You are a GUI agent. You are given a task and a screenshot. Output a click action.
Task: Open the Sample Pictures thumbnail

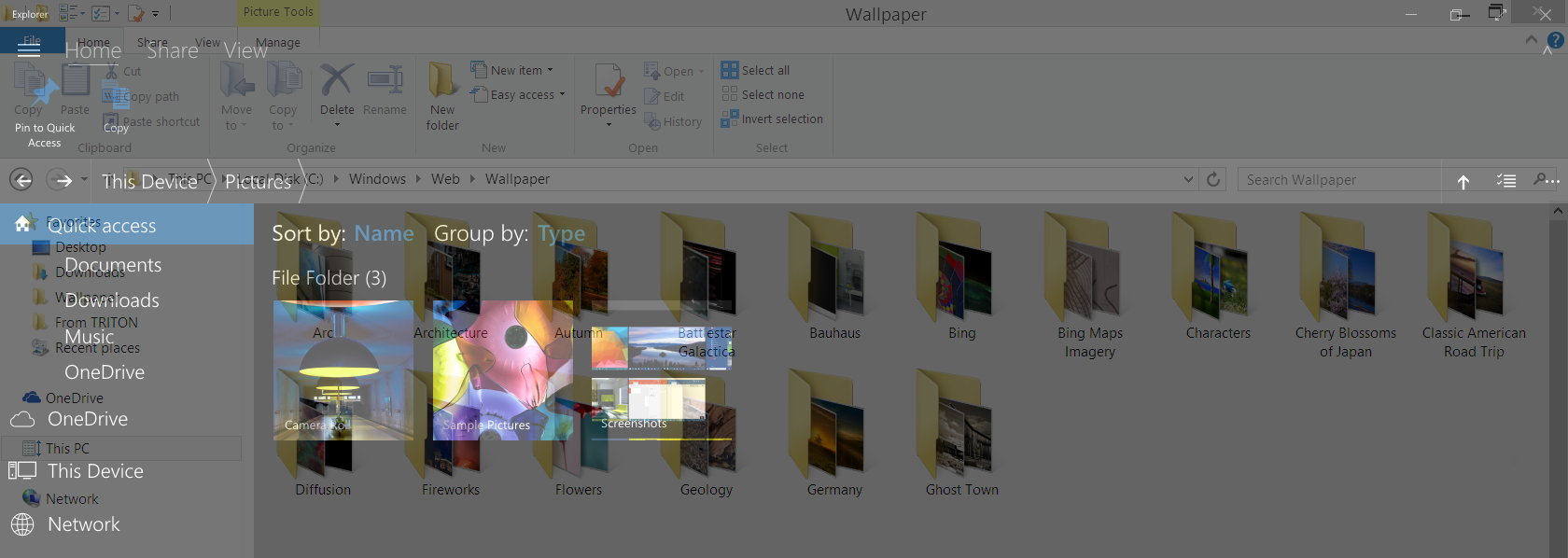[x=503, y=370]
